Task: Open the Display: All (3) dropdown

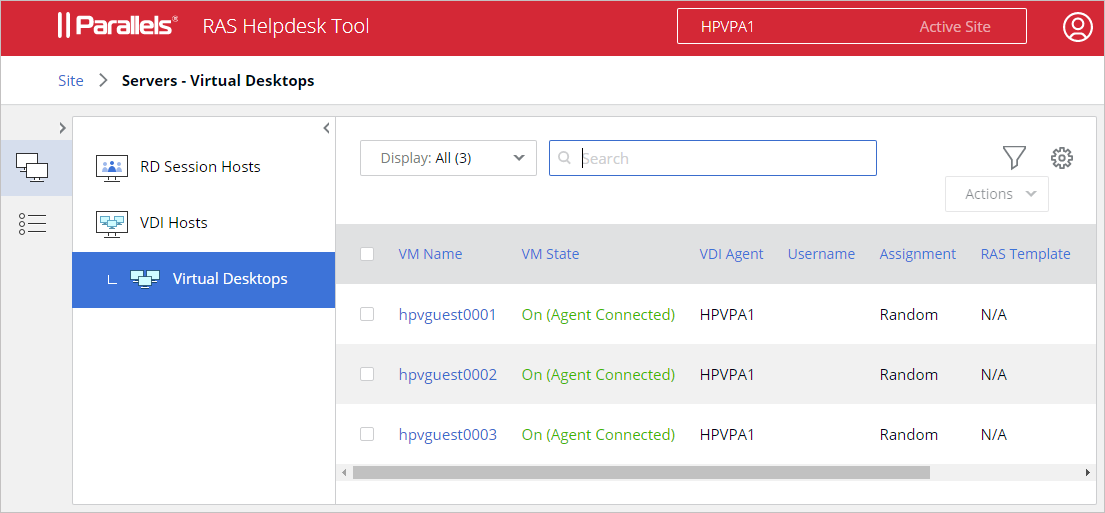Action: click(448, 158)
